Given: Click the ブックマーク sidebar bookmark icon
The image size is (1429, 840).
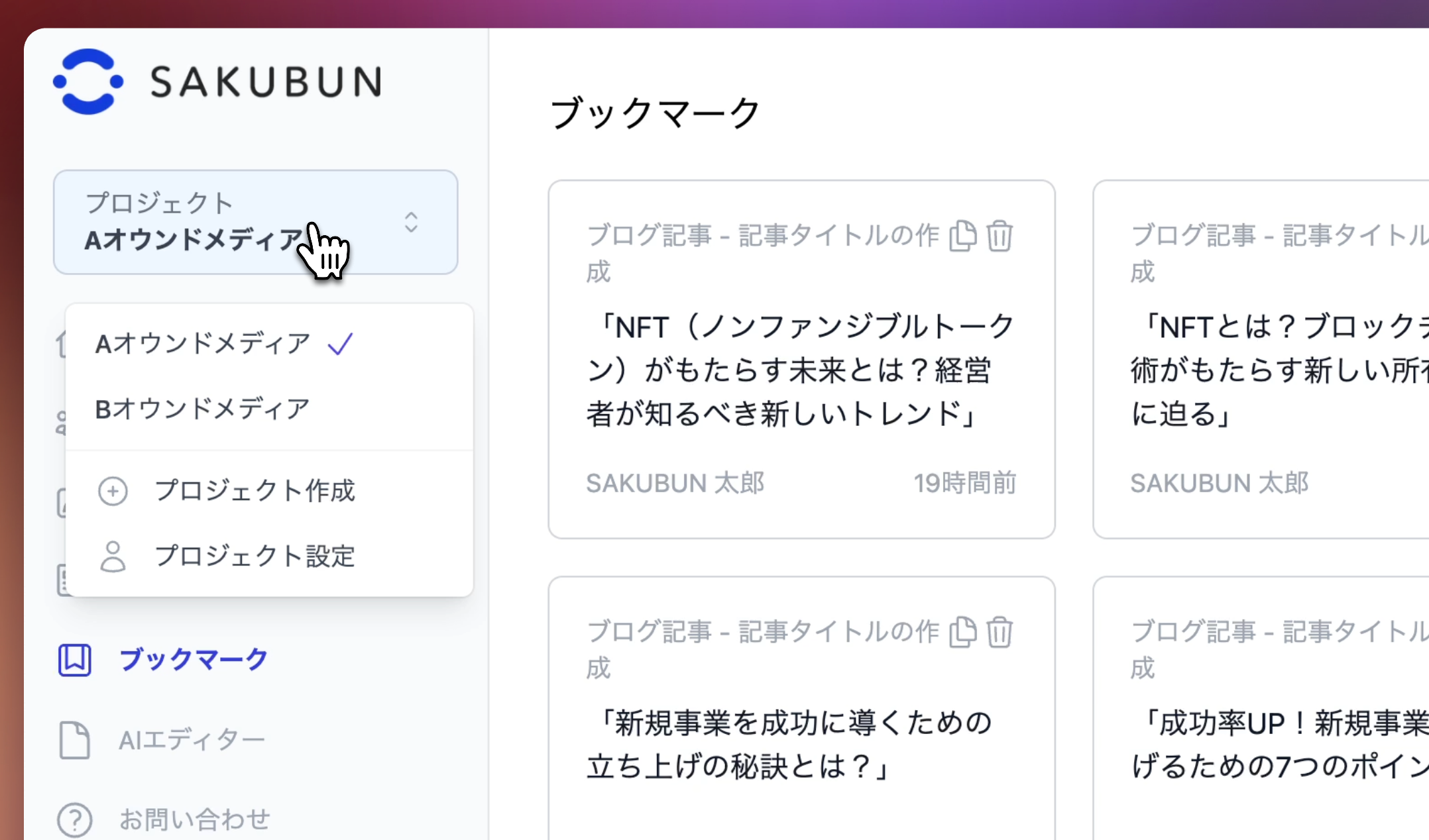Looking at the screenshot, I should point(75,660).
